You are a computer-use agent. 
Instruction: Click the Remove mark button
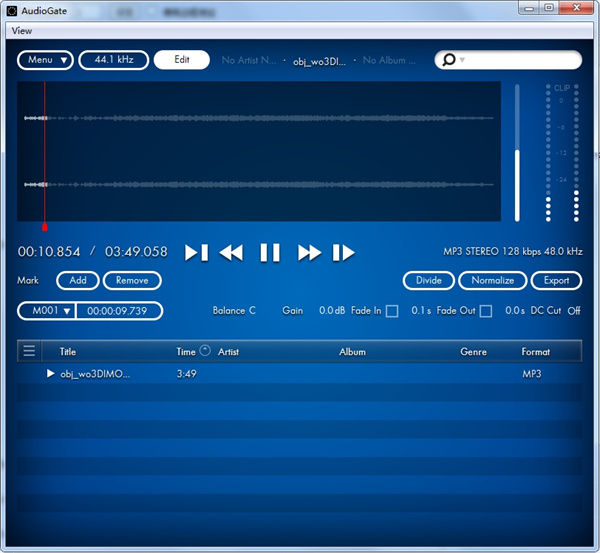[132, 281]
